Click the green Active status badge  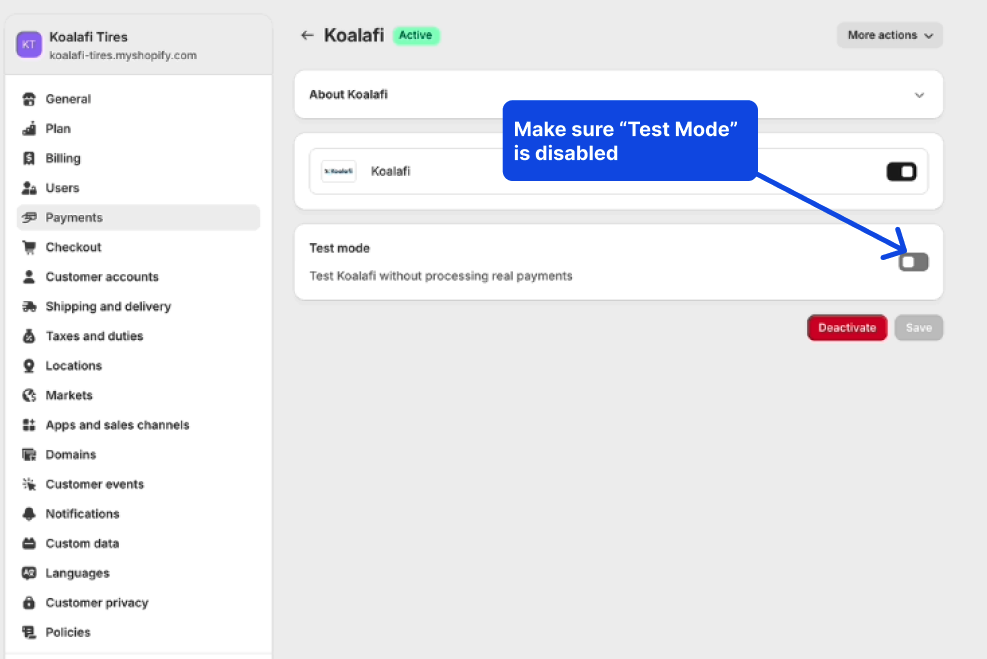[x=415, y=35]
